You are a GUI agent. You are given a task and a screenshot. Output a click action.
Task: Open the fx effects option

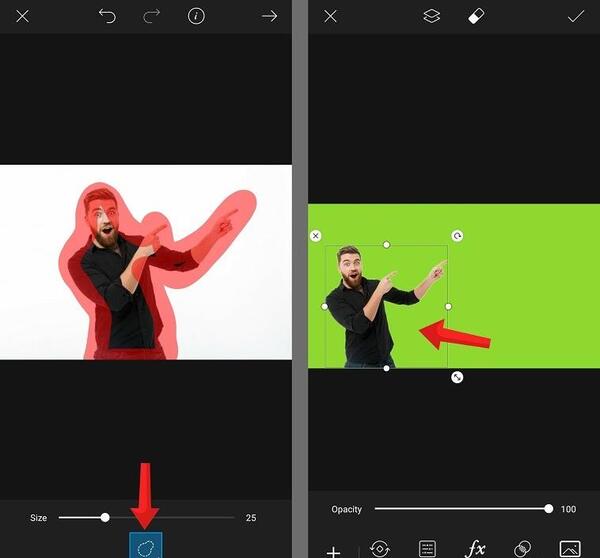475,548
